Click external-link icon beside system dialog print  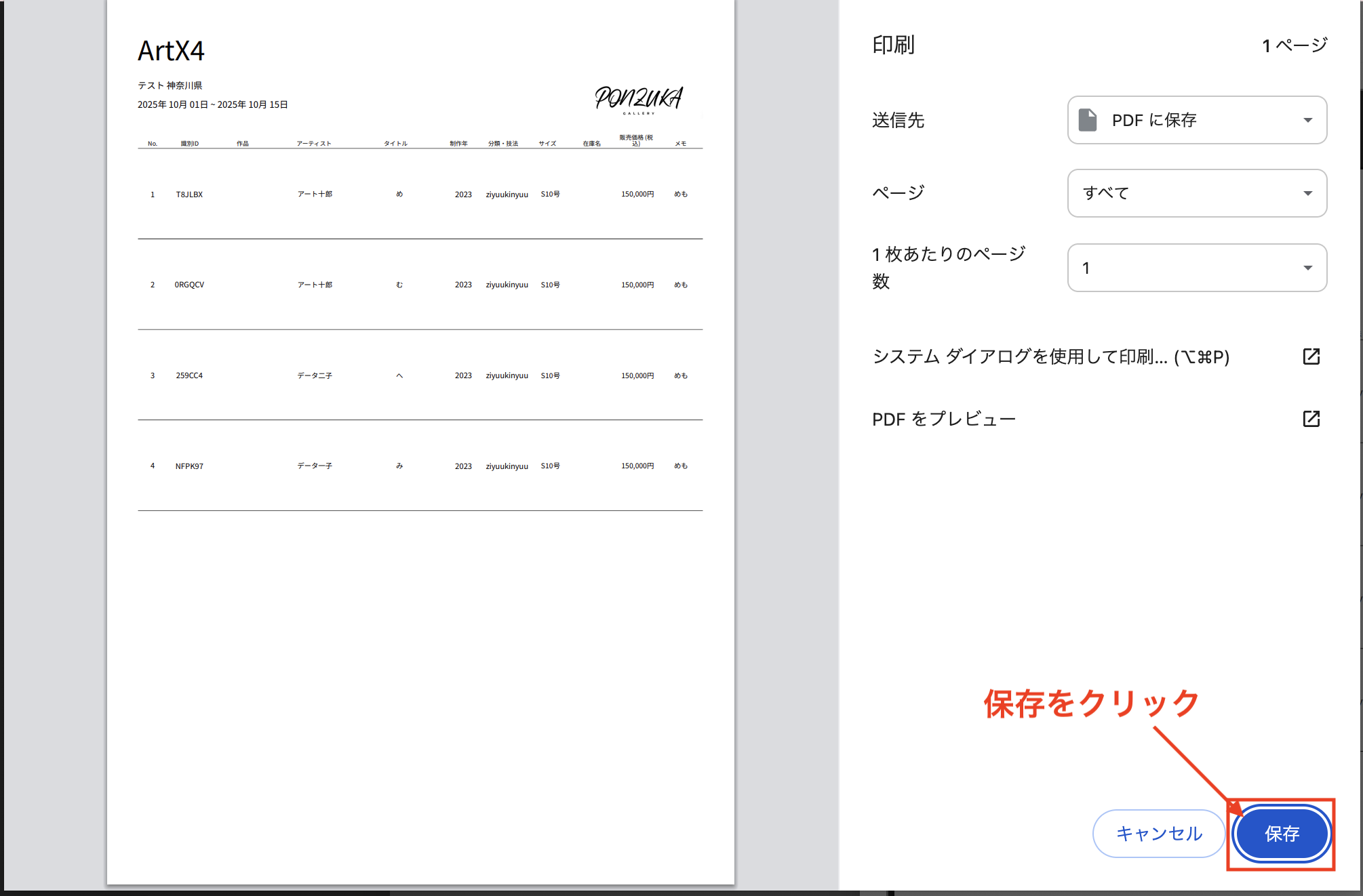tap(1311, 357)
